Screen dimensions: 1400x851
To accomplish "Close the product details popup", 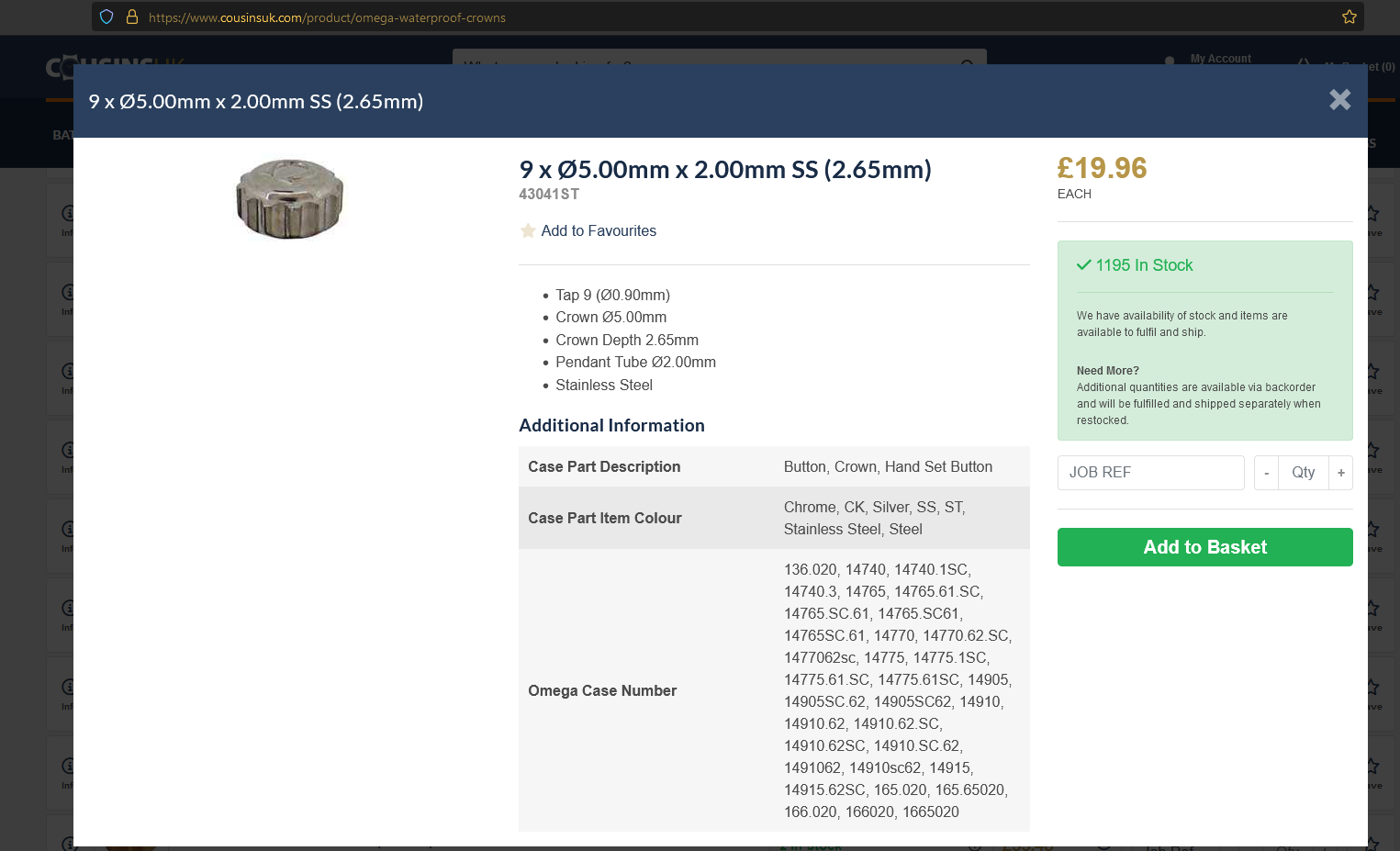I will coord(1339,100).
